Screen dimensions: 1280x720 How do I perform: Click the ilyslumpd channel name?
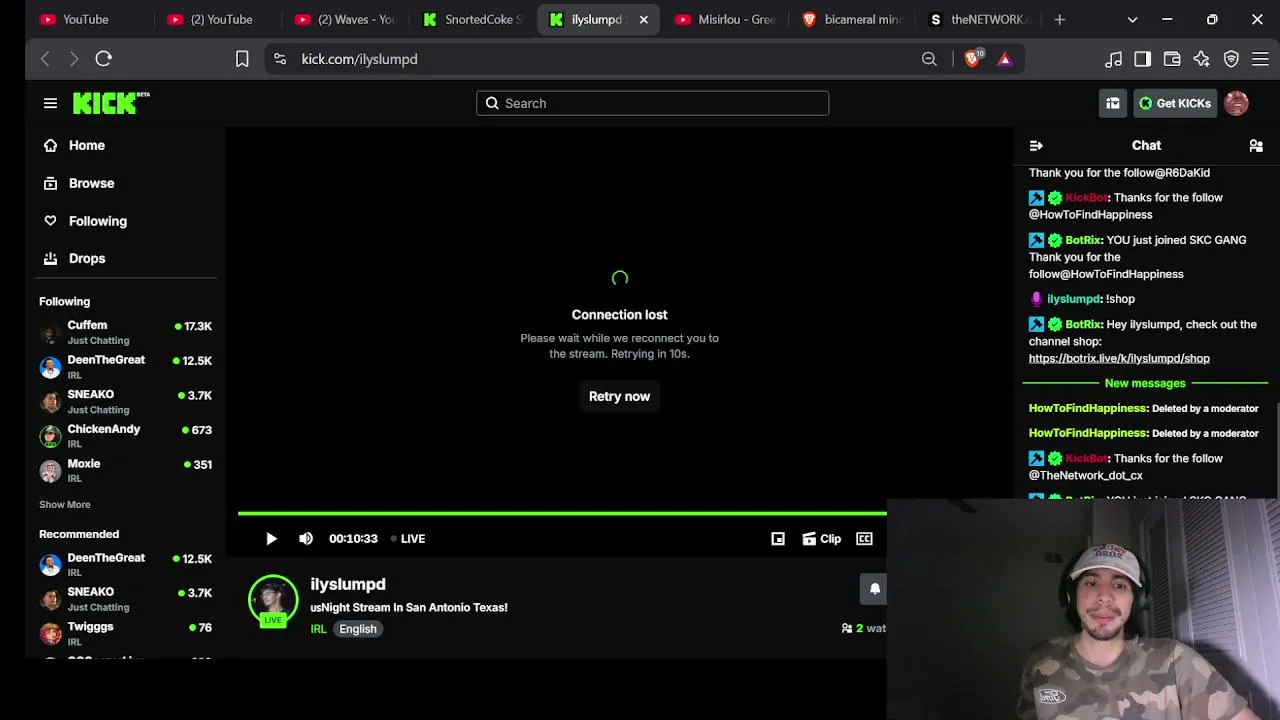click(348, 584)
